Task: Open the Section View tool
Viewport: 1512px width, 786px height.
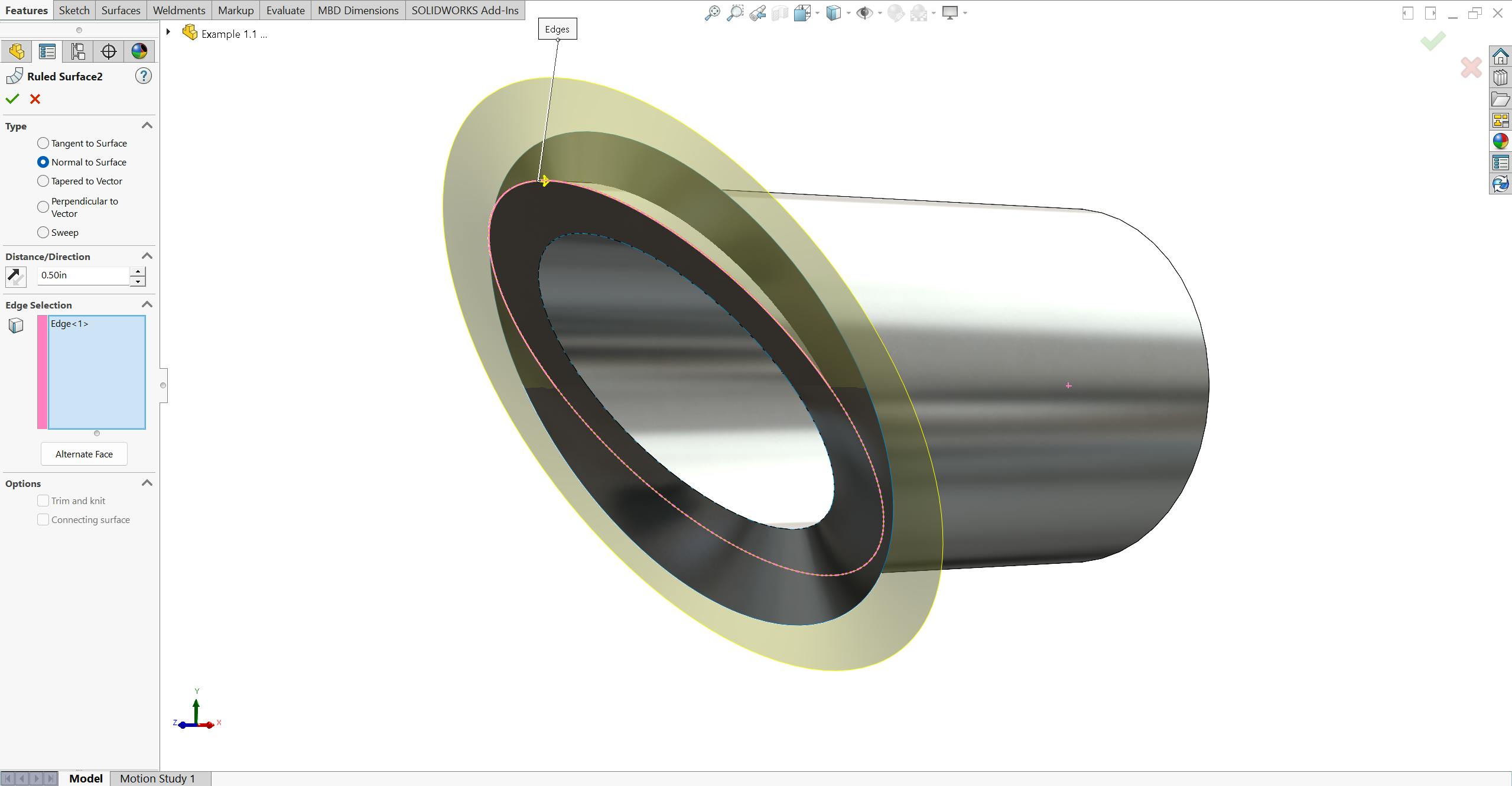Action: coord(780,12)
